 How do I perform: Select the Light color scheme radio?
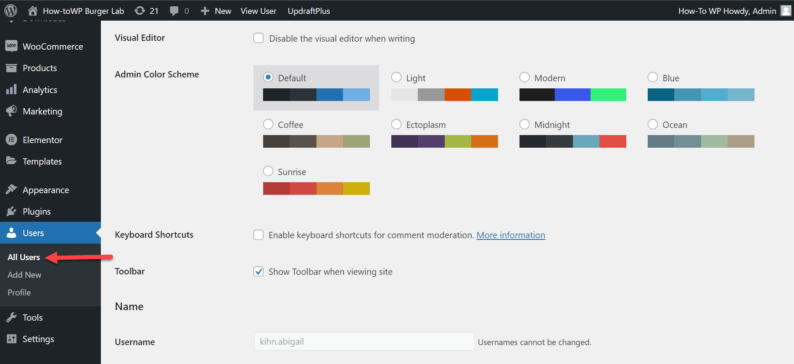(396, 77)
